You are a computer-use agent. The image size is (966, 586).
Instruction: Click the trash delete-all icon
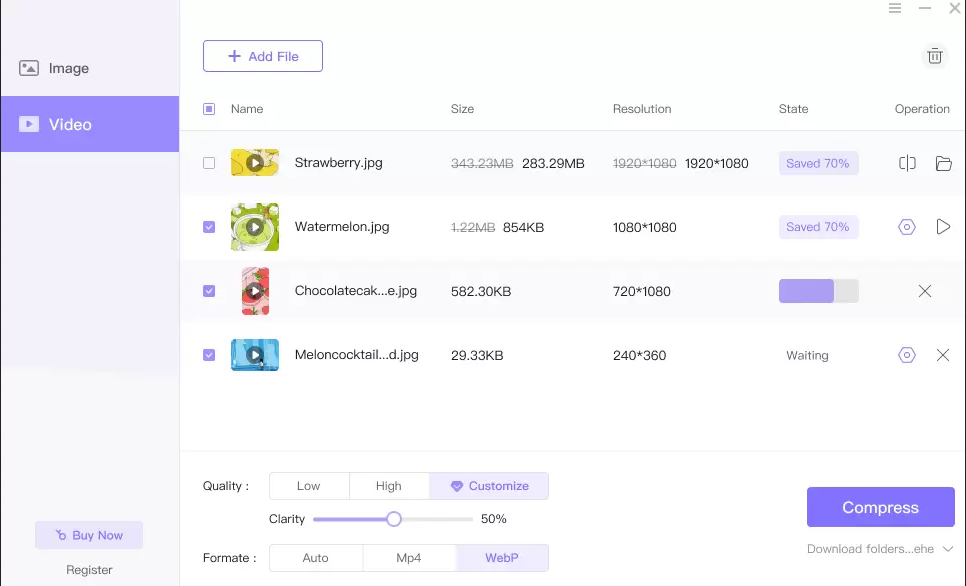pyautogui.click(x=935, y=56)
